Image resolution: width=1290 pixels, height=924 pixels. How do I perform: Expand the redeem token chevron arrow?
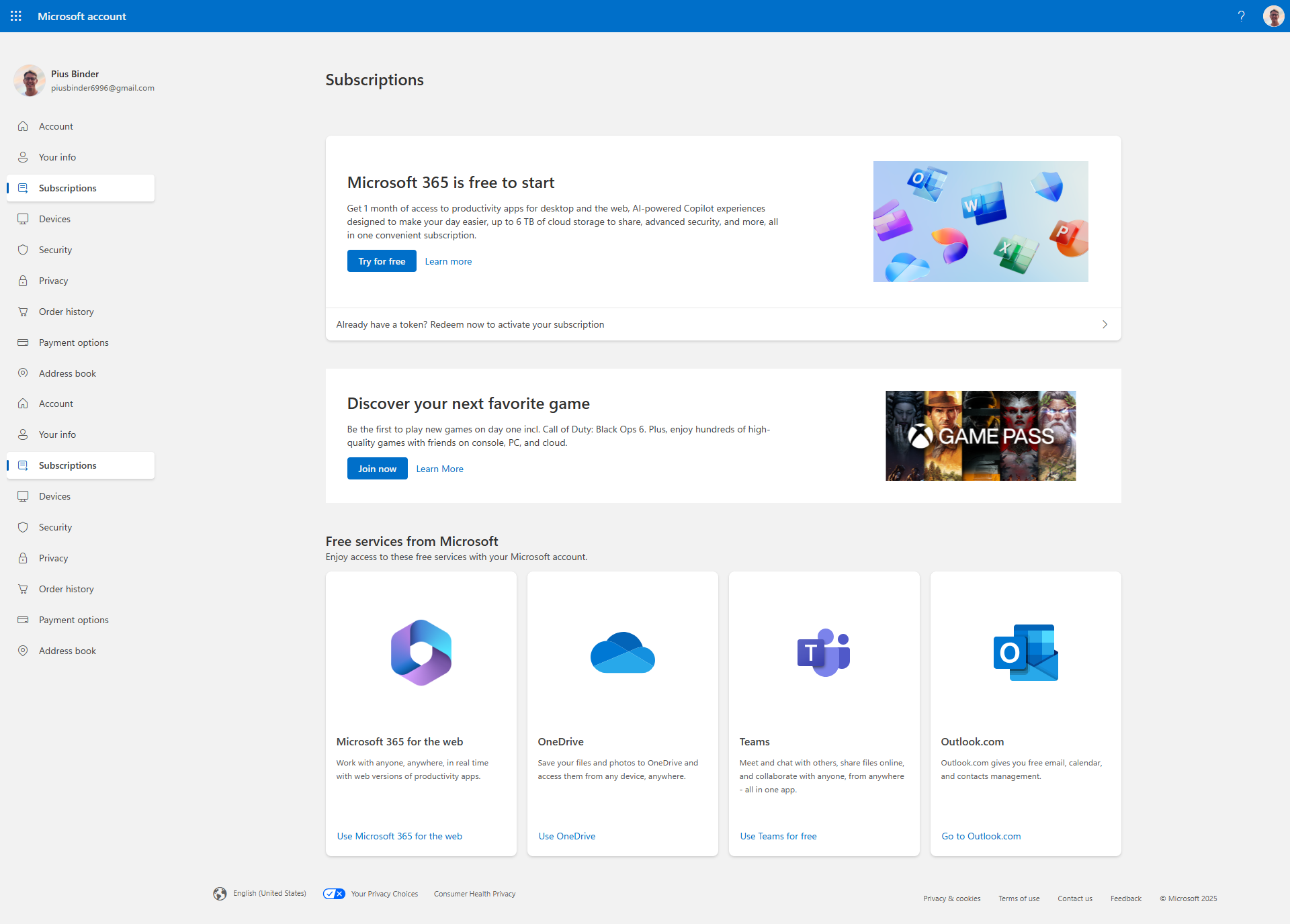[x=1105, y=324]
